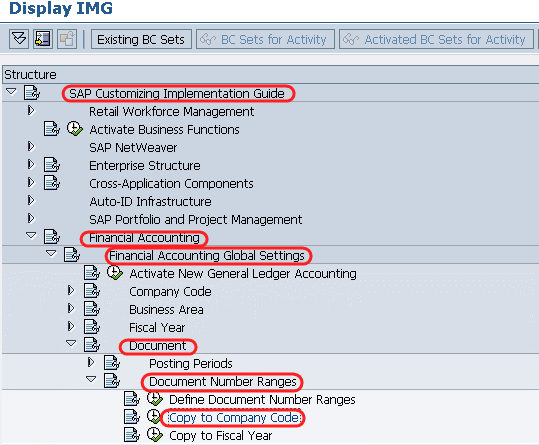Select Business Area label

166,310
